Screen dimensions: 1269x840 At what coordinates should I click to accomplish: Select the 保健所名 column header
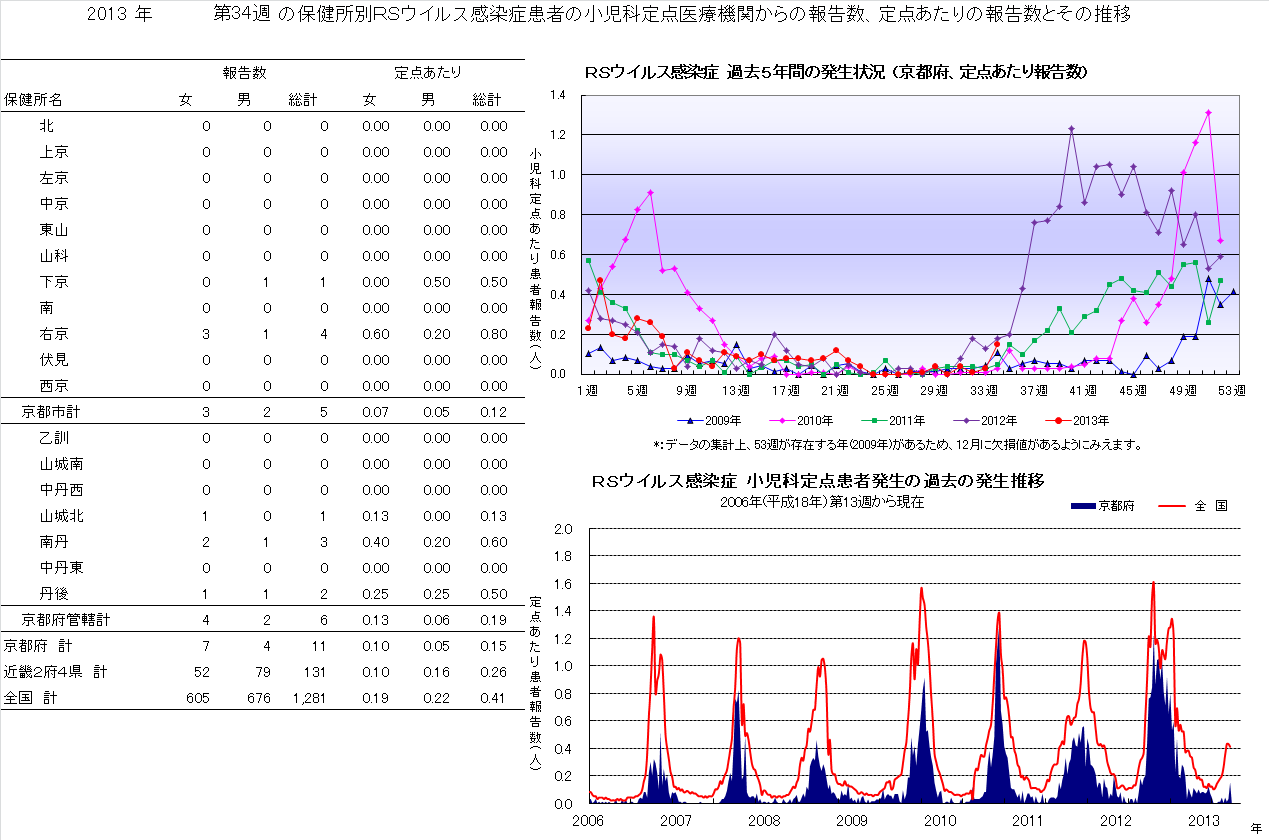point(33,100)
